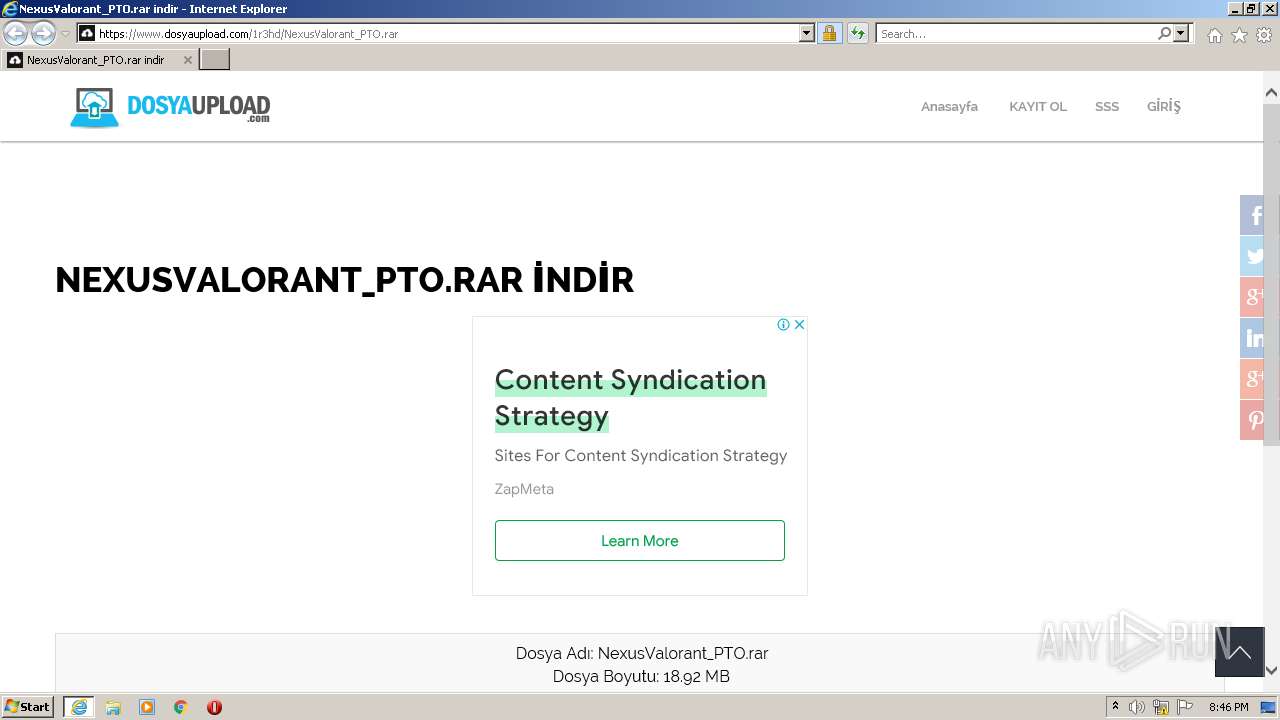The image size is (1280, 720).
Task: Open media player taskbar icon
Action: click(x=147, y=707)
